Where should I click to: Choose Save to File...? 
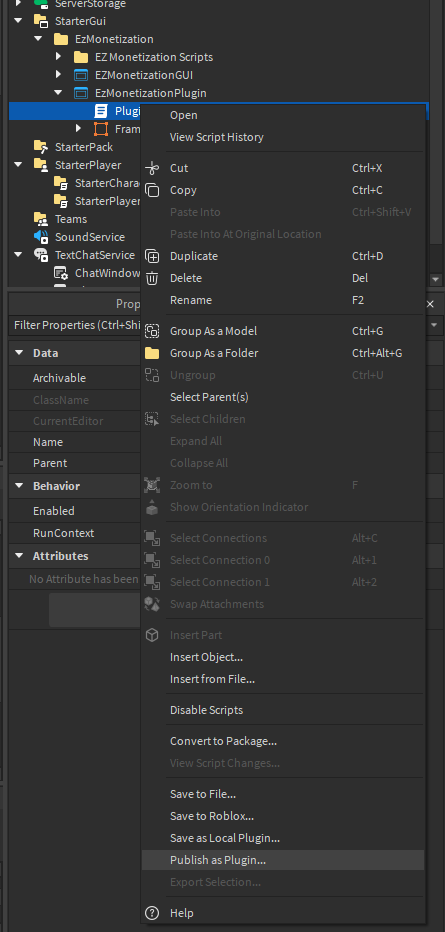(283, 794)
